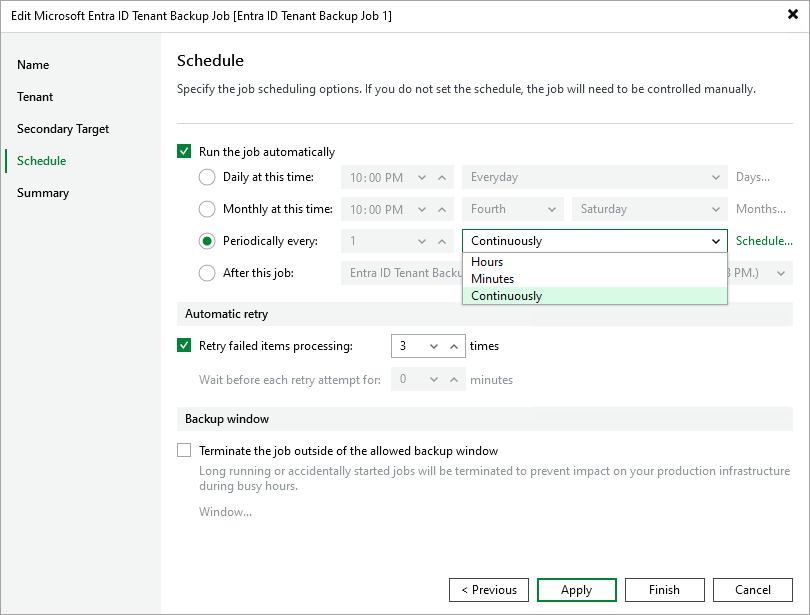Toggle the "Run the job automatically" checkbox
The height and width of the screenshot is (615, 810).
click(x=184, y=151)
